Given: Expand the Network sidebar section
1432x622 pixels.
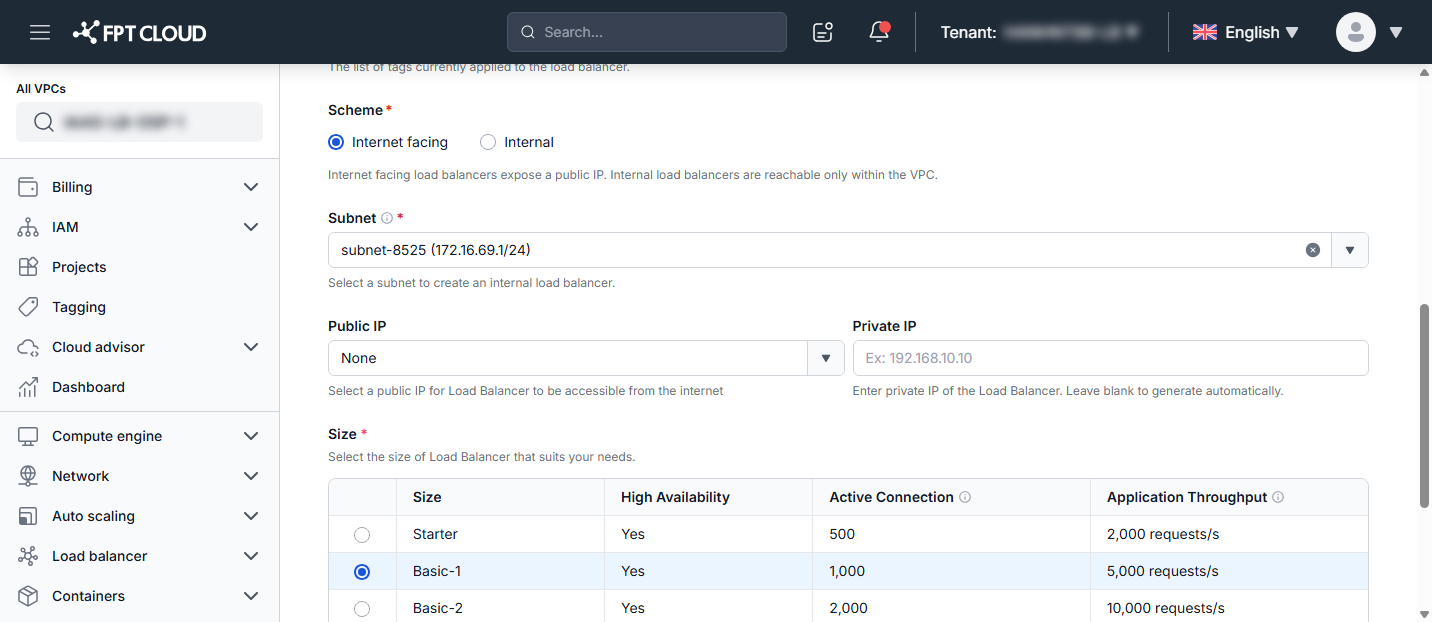Looking at the screenshot, I should point(251,476).
